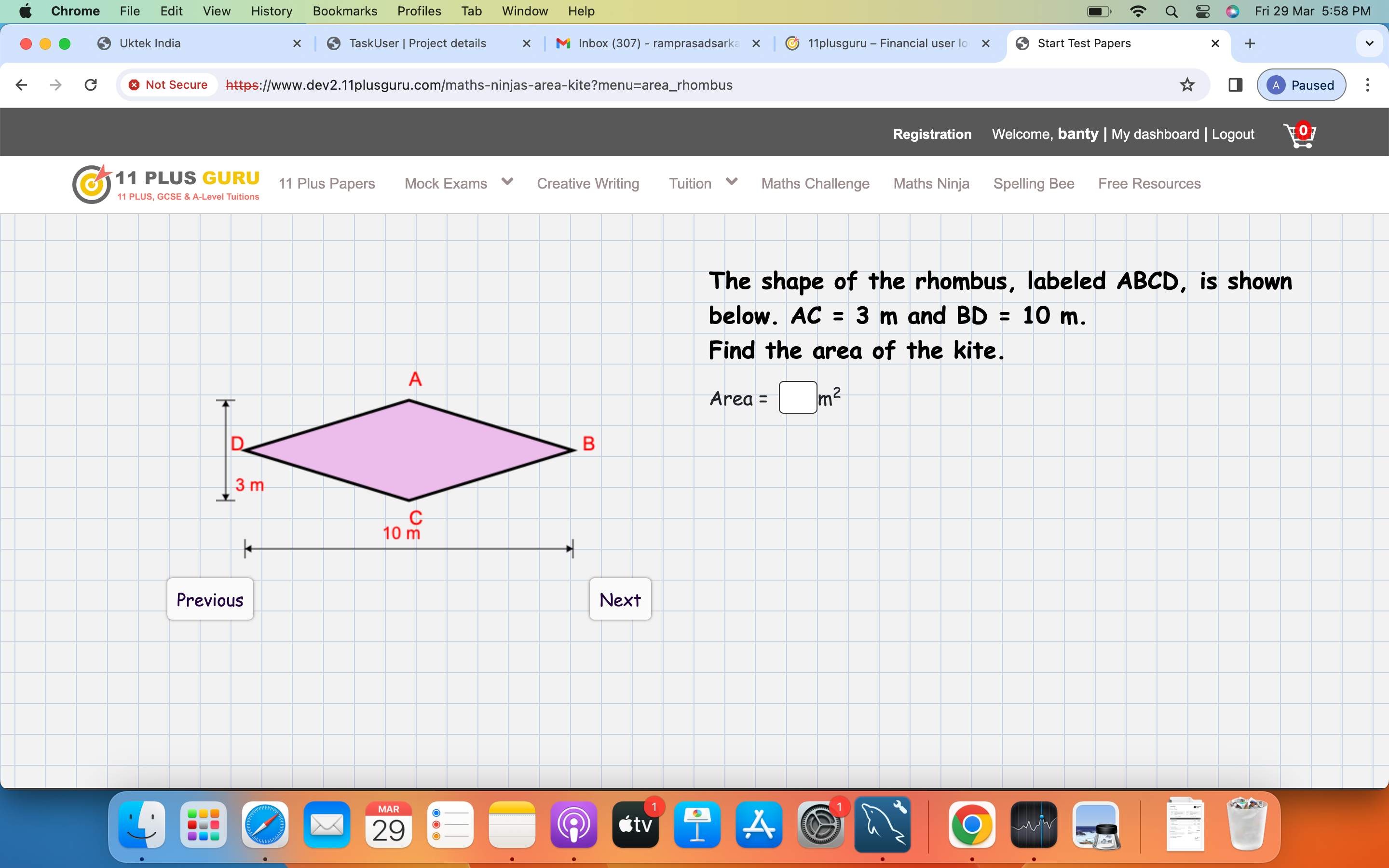Open the Bookmarks menu
This screenshot has height=868, width=1389.
(x=344, y=12)
